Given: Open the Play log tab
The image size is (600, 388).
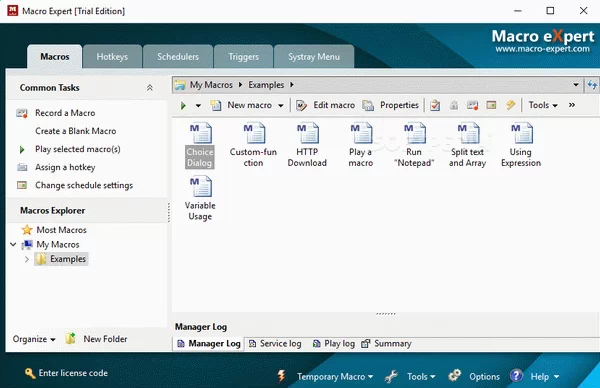Looking at the screenshot, I should [x=334, y=344].
